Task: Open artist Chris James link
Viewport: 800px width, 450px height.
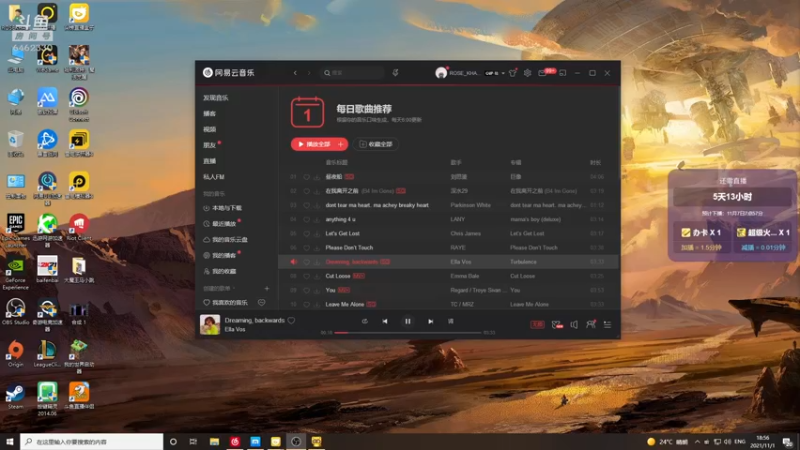Action: tap(465, 234)
